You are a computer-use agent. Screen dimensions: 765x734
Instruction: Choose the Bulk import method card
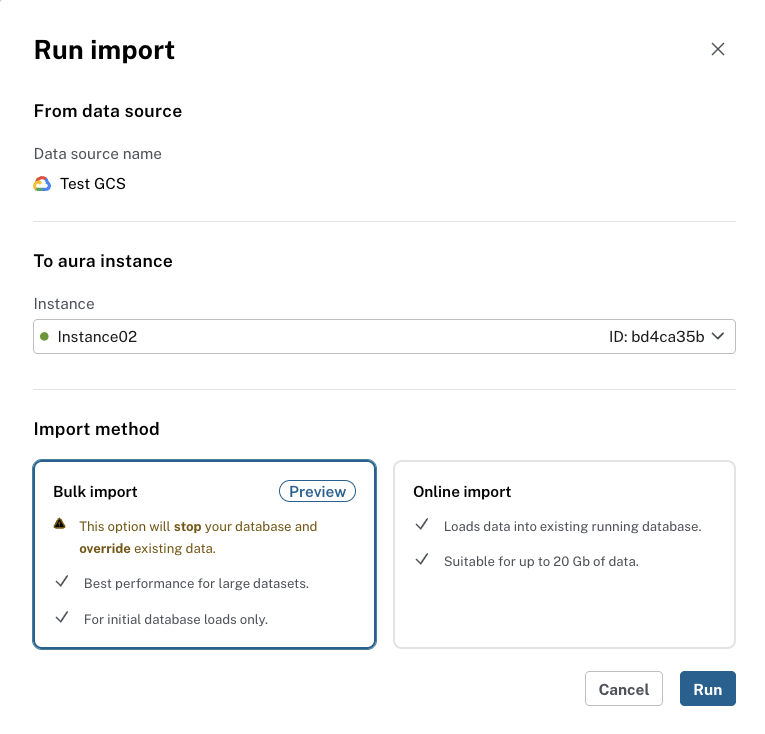(x=204, y=554)
